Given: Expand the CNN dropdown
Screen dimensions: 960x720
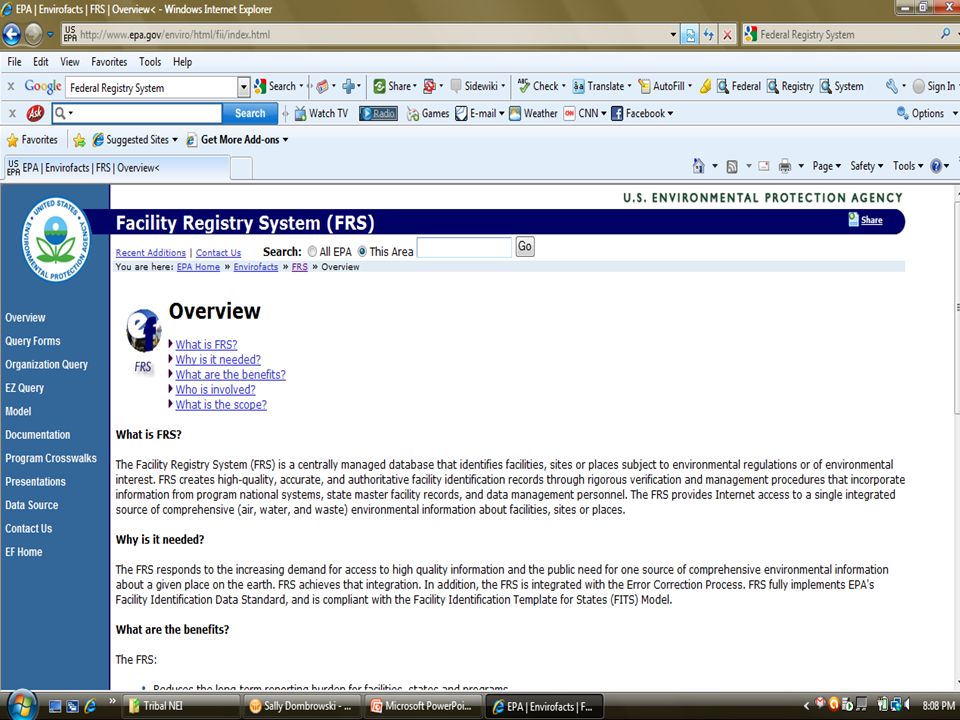Looking at the screenshot, I should pyautogui.click(x=603, y=113).
